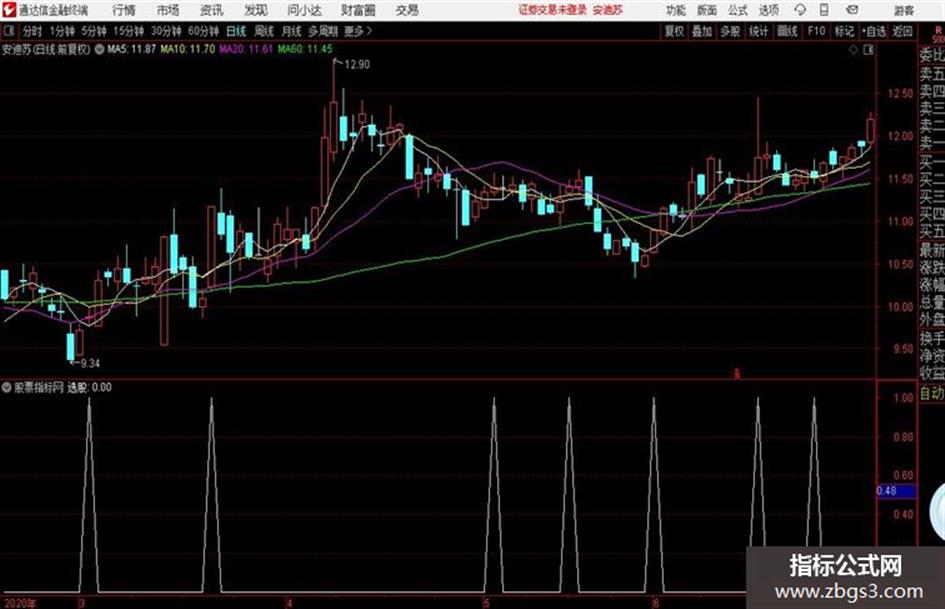The image size is (945, 609).
Task: Expand the main chart indicator dropdown circle
Action: tap(99, 49)
